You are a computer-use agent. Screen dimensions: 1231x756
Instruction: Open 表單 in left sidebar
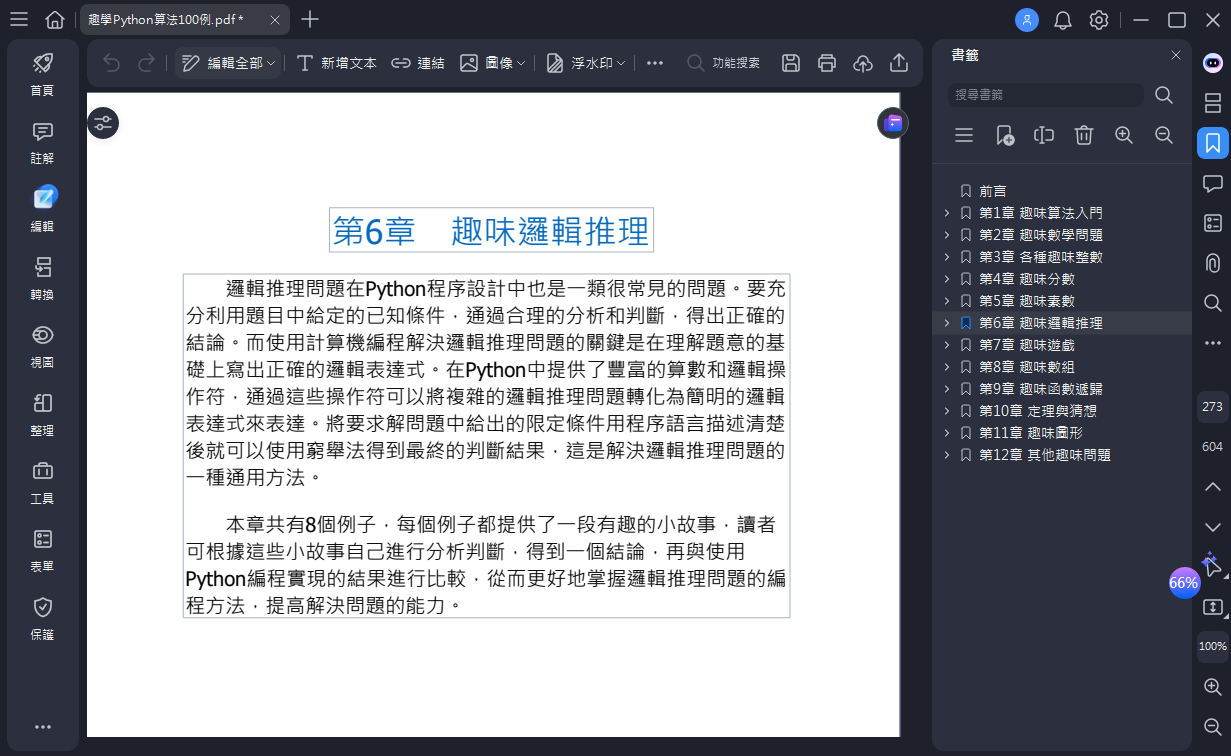(42, 551)
